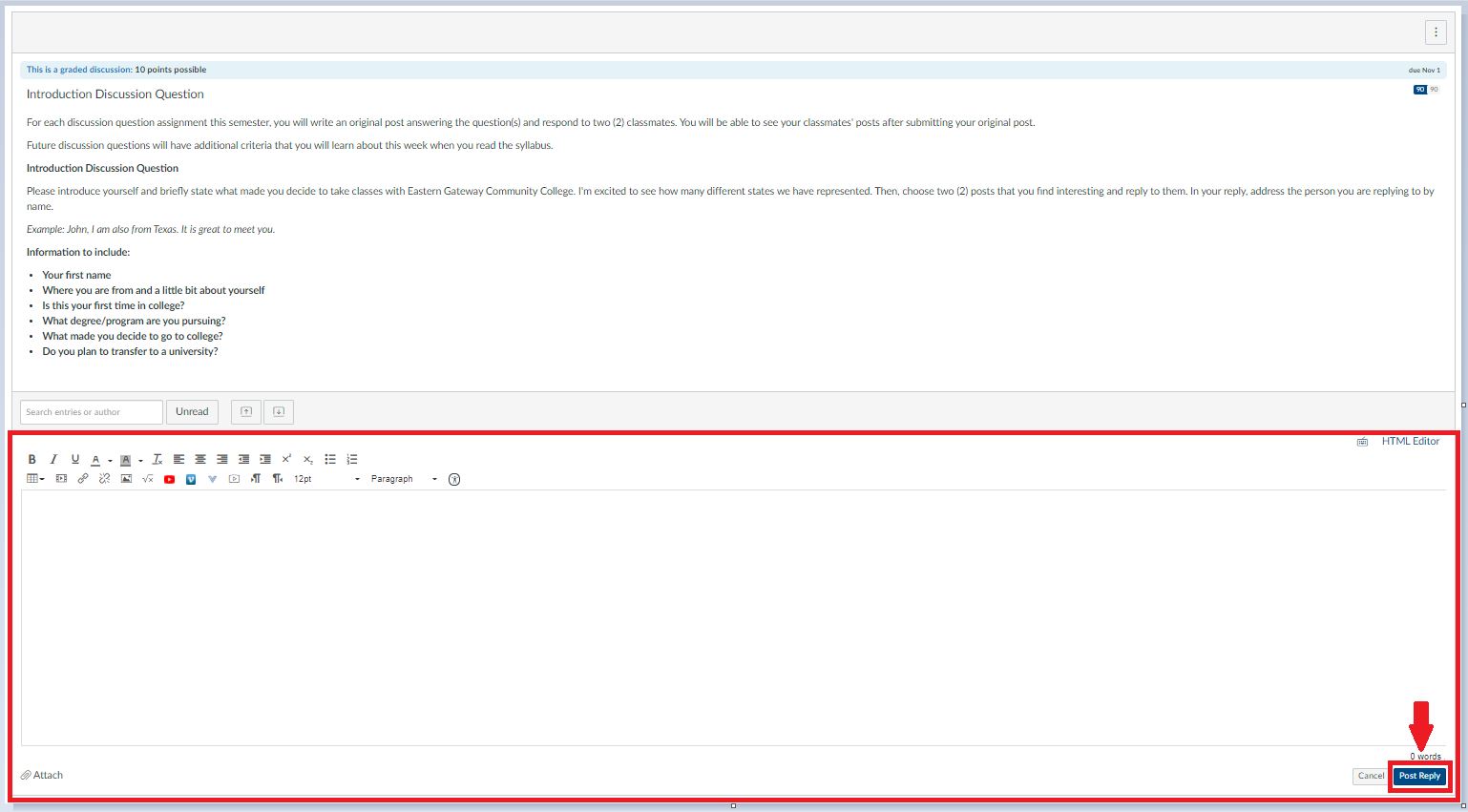Toggle underline formatting in the editor

[75, 459]
